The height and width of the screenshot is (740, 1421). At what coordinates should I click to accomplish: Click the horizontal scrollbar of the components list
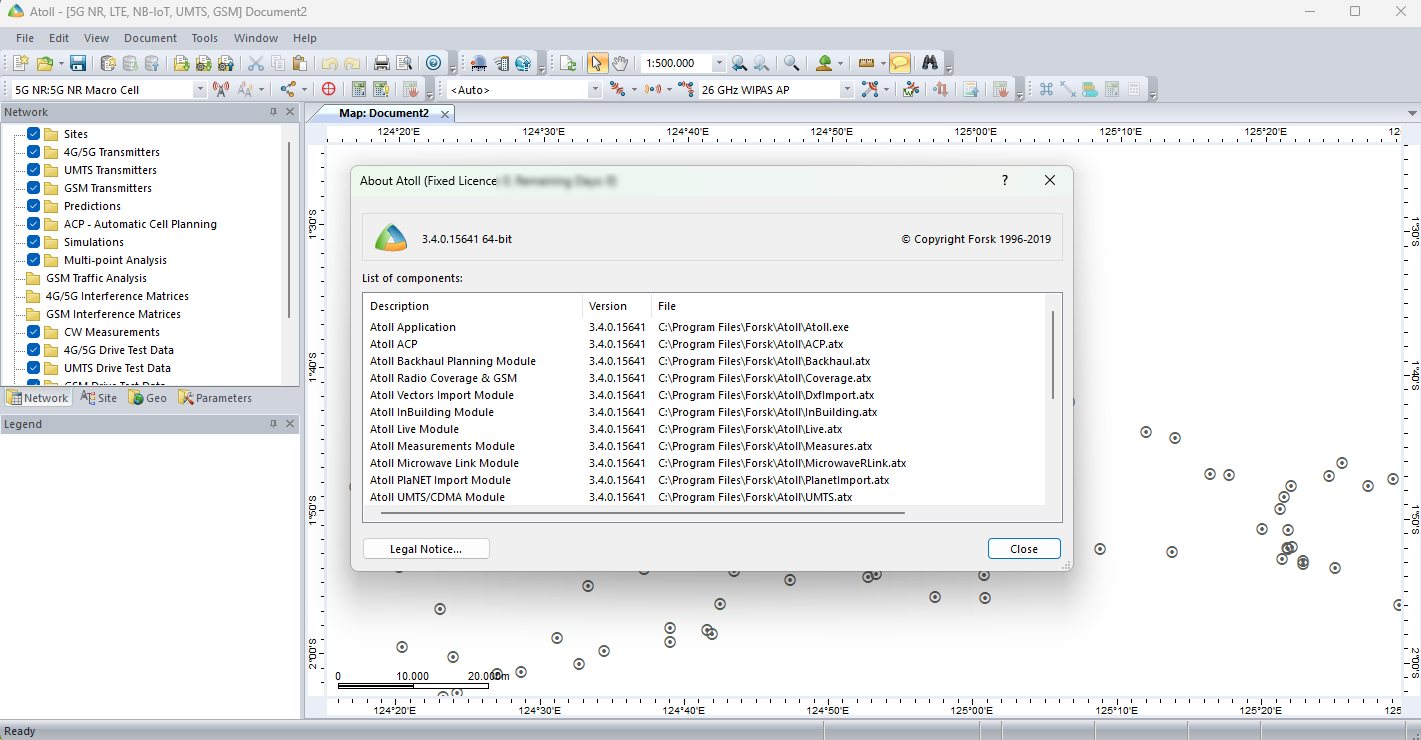coord(642,513)
